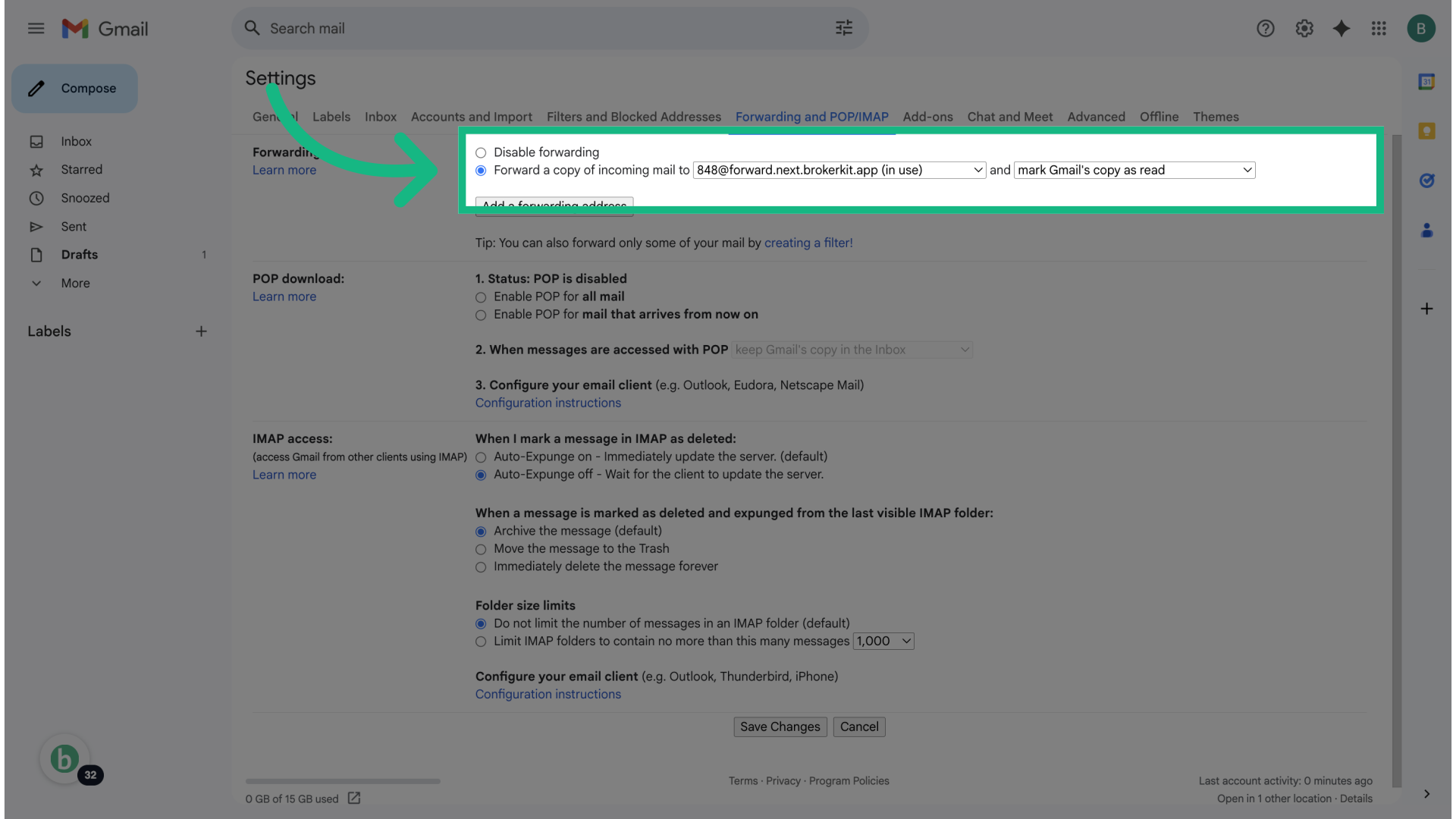Open Forwarding Learn more link
Image resolution: width=1456 pixels, height=819 pixels.
[284, 171]
